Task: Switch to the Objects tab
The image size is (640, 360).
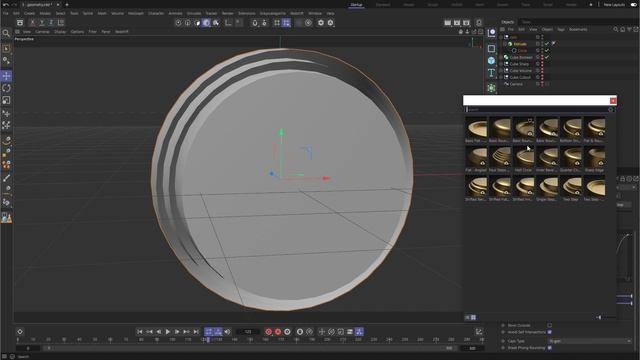Action: [x=508, y=22]
